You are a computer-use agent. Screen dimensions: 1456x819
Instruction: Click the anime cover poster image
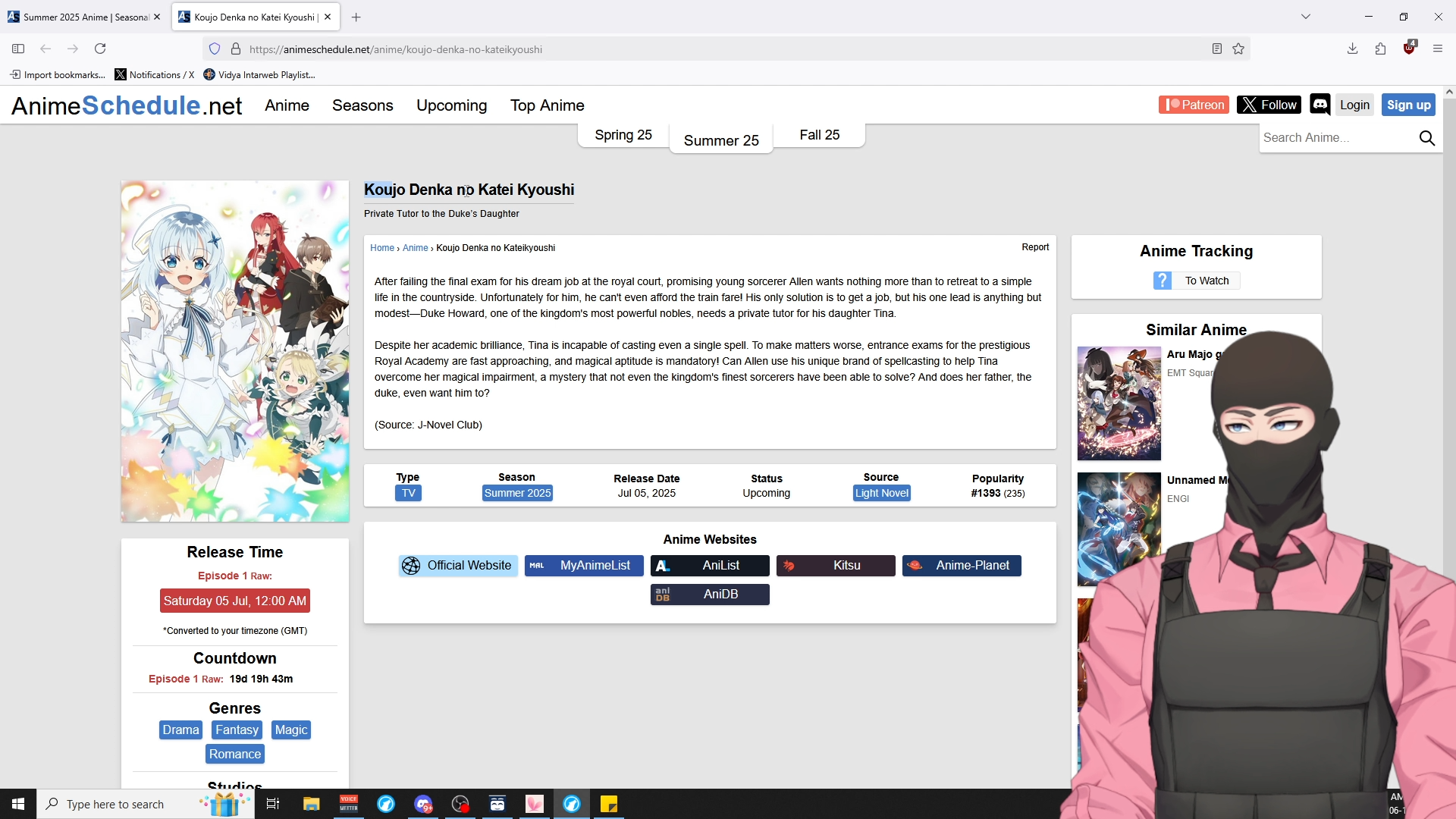pos(235,351)
